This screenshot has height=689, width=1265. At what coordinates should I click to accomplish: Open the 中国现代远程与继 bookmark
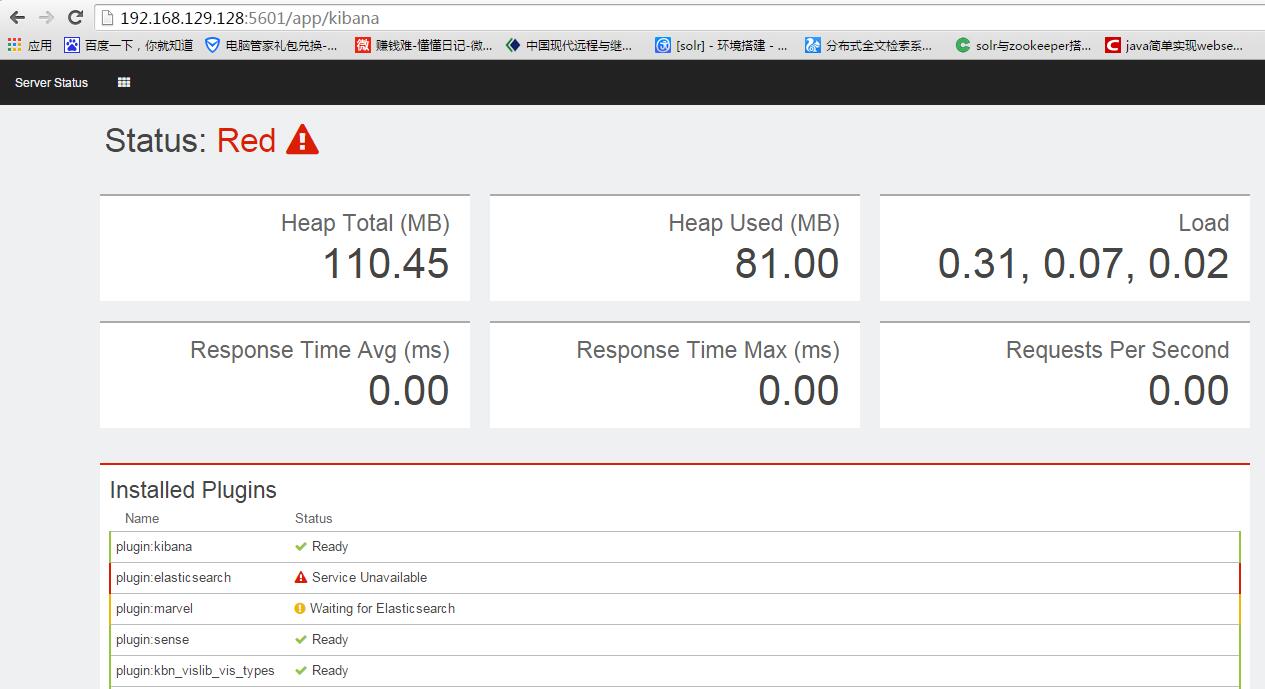pos(569,45)
